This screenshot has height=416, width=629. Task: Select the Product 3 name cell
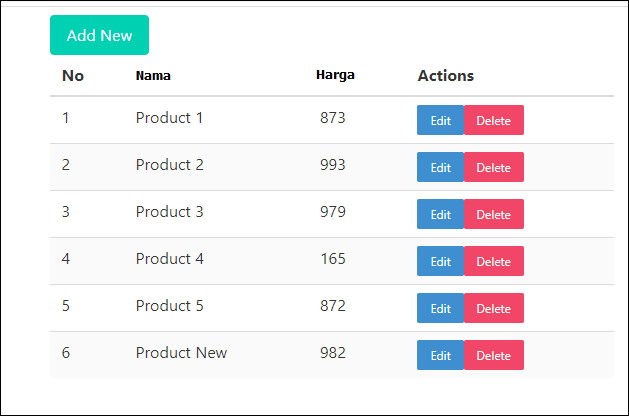click(170, 212)
